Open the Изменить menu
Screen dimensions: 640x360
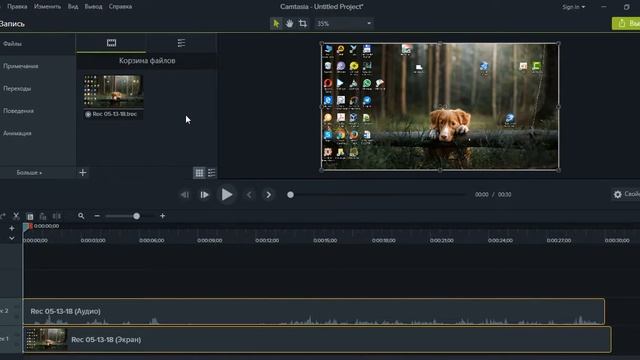coord(47,7)
